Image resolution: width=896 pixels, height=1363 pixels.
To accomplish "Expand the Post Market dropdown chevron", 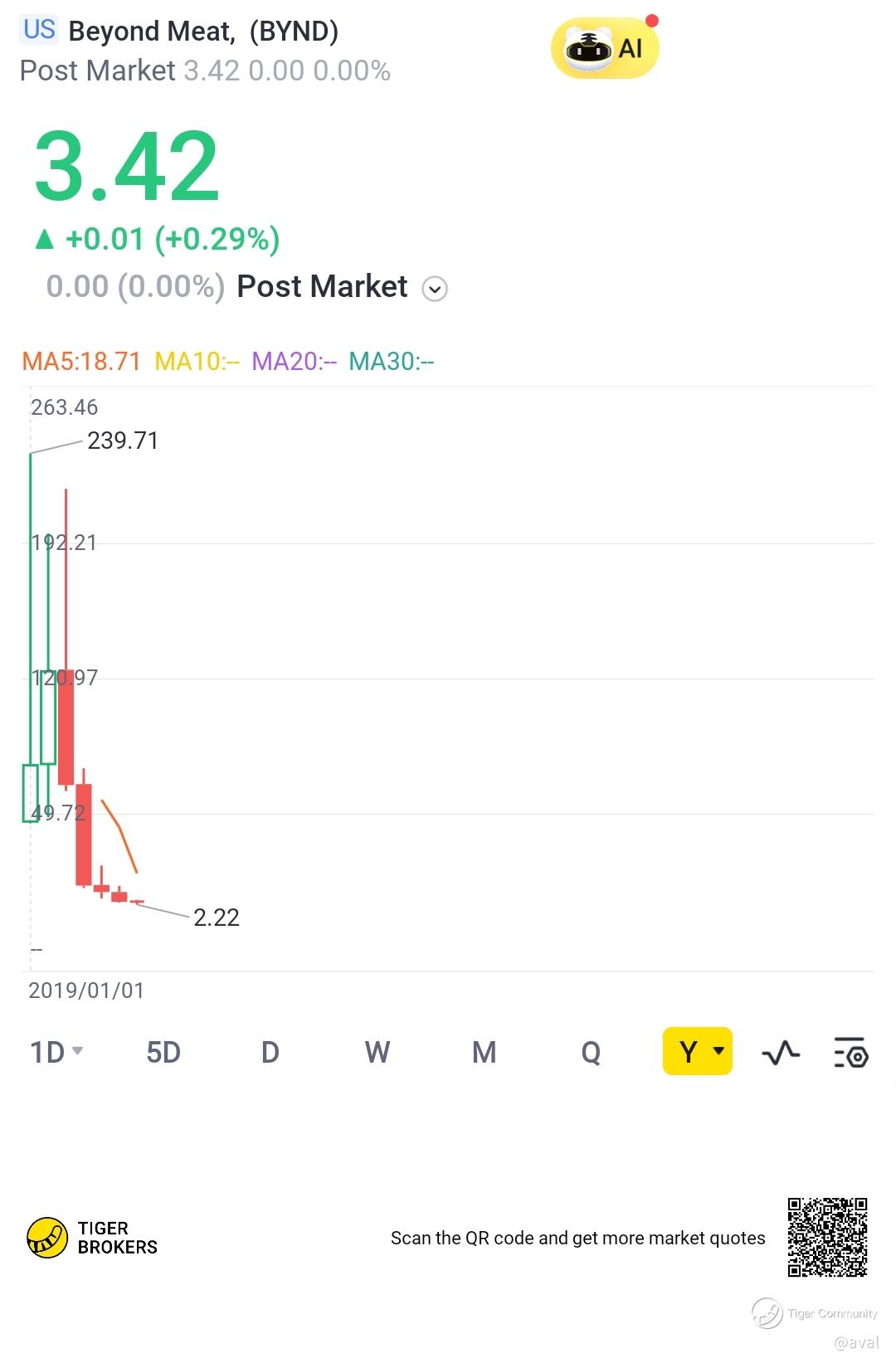I will coord(435,289).
